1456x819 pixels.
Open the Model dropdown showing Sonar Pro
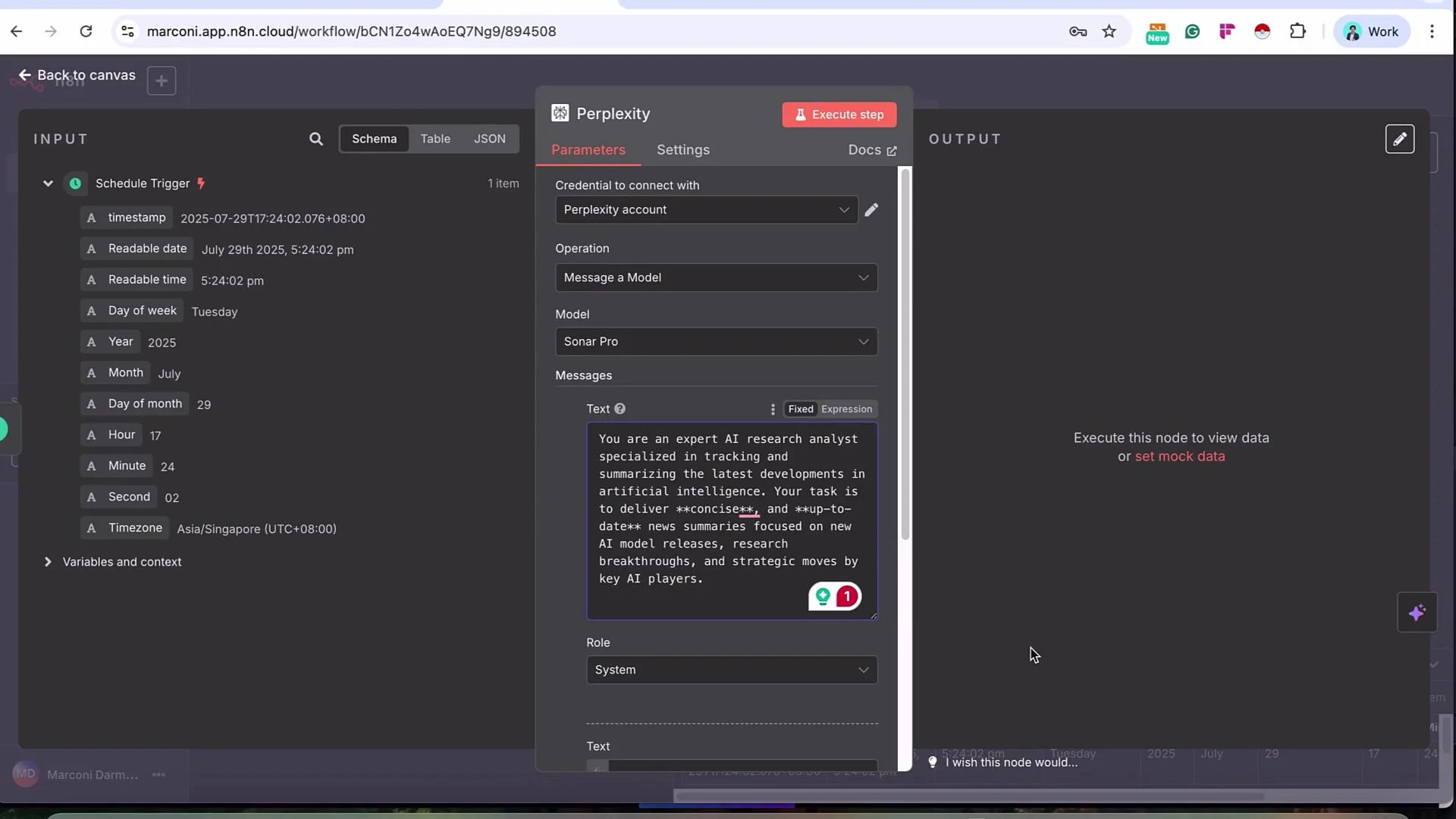tap(717, 342)
